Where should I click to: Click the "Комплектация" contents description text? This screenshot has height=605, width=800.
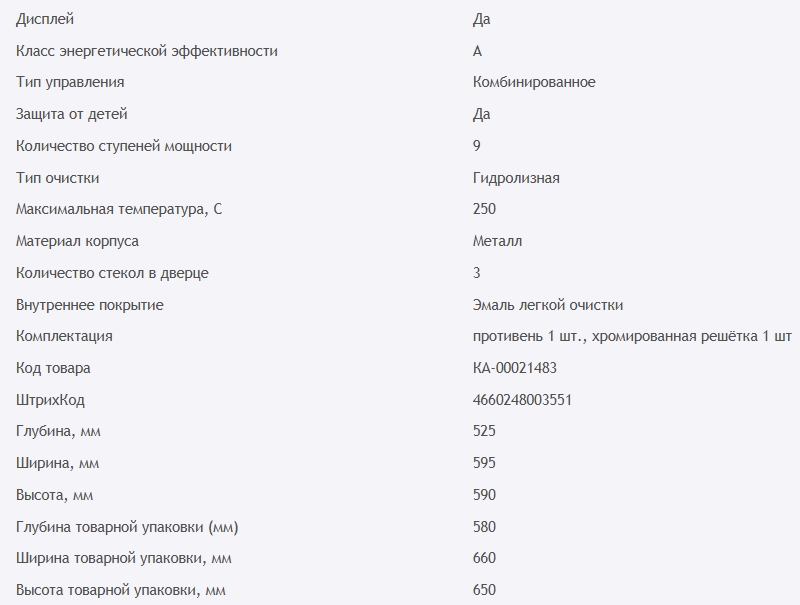tap(632, 336)
